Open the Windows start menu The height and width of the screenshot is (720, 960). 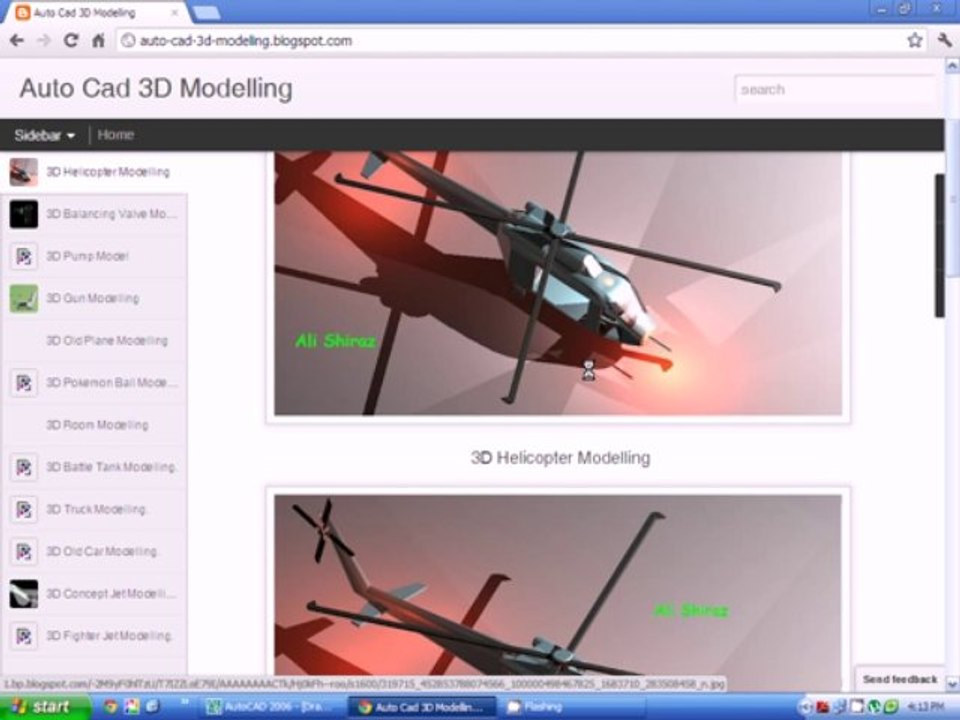(43, 707)
